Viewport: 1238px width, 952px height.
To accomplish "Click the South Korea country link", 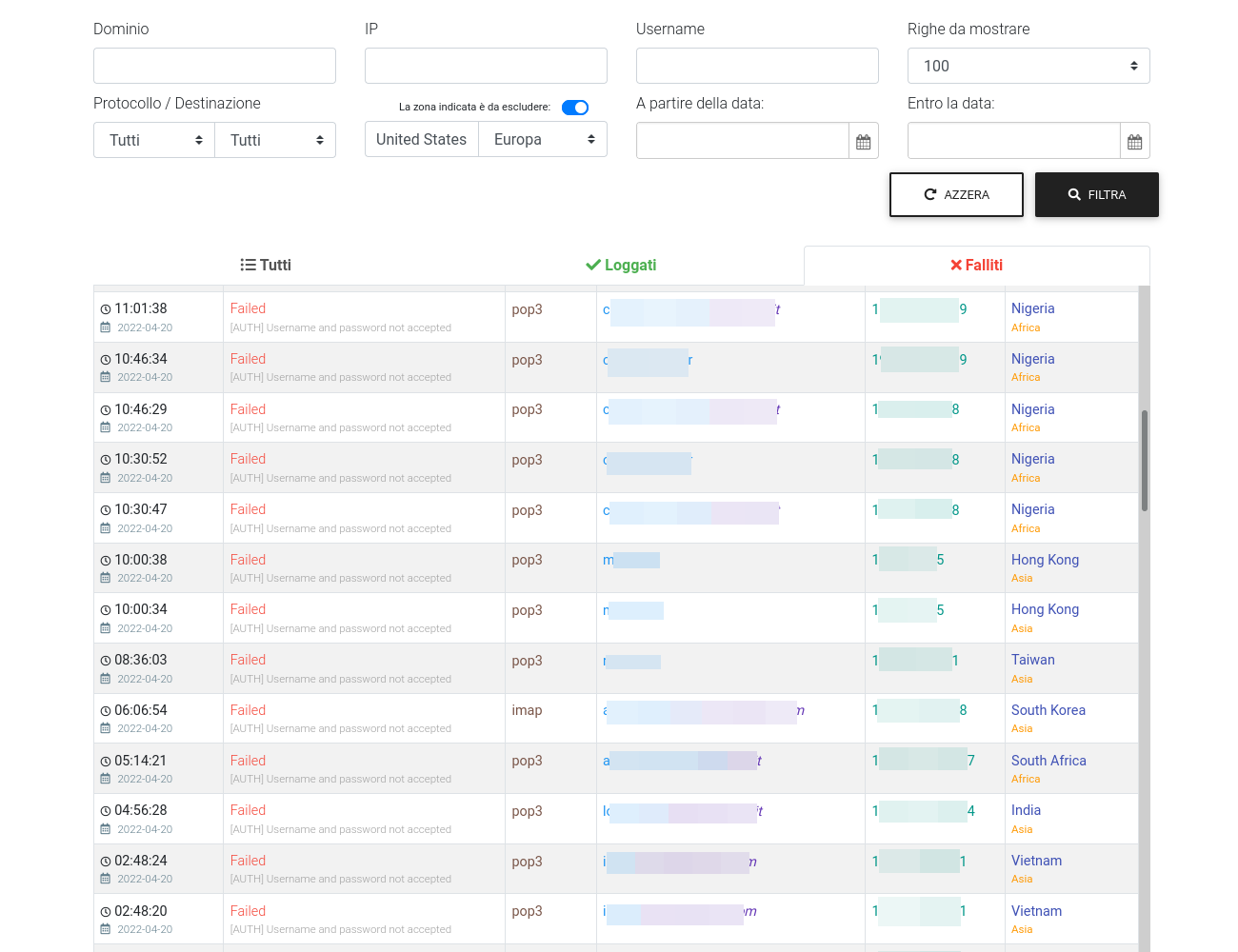I will (x=1048, y=710).
